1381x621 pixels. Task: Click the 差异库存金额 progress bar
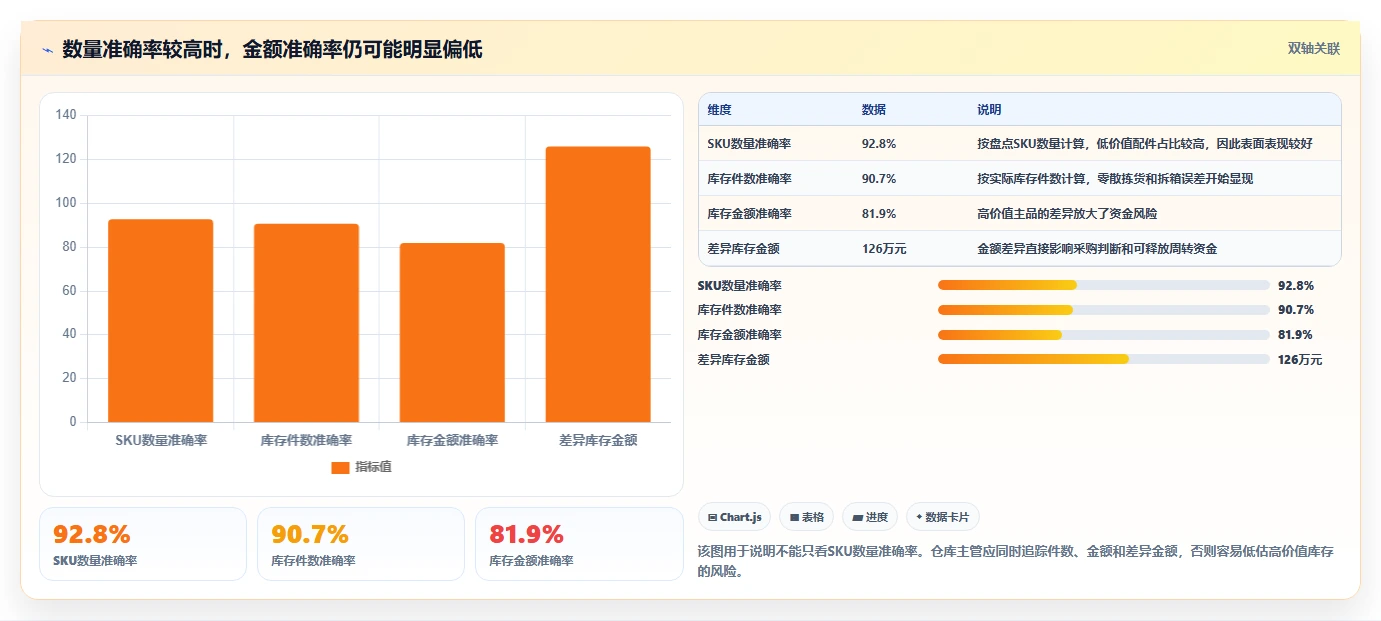coord(1103,359)
